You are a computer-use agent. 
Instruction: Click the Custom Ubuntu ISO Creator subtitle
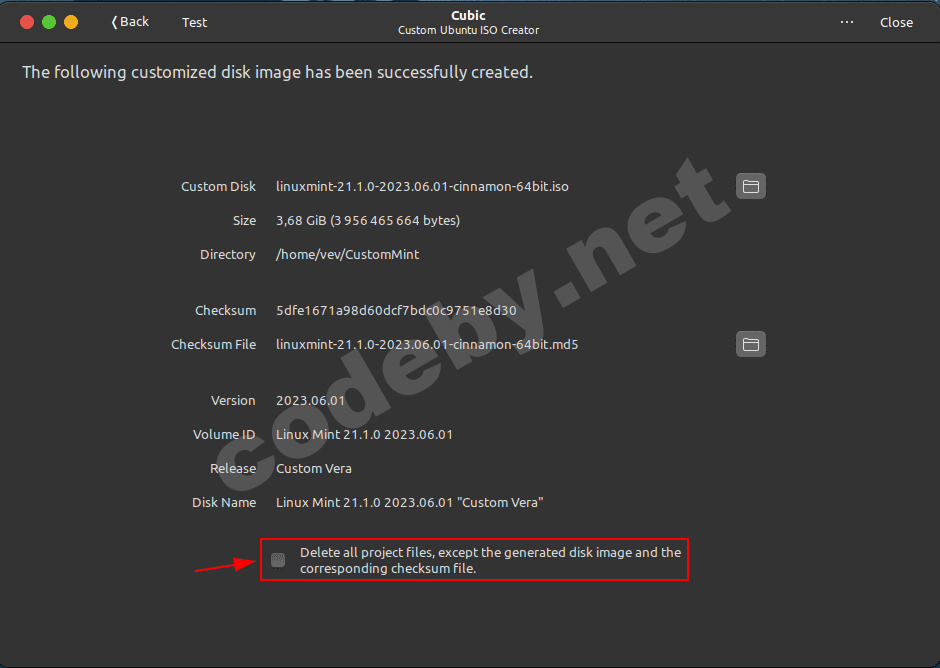pos(468,30)
